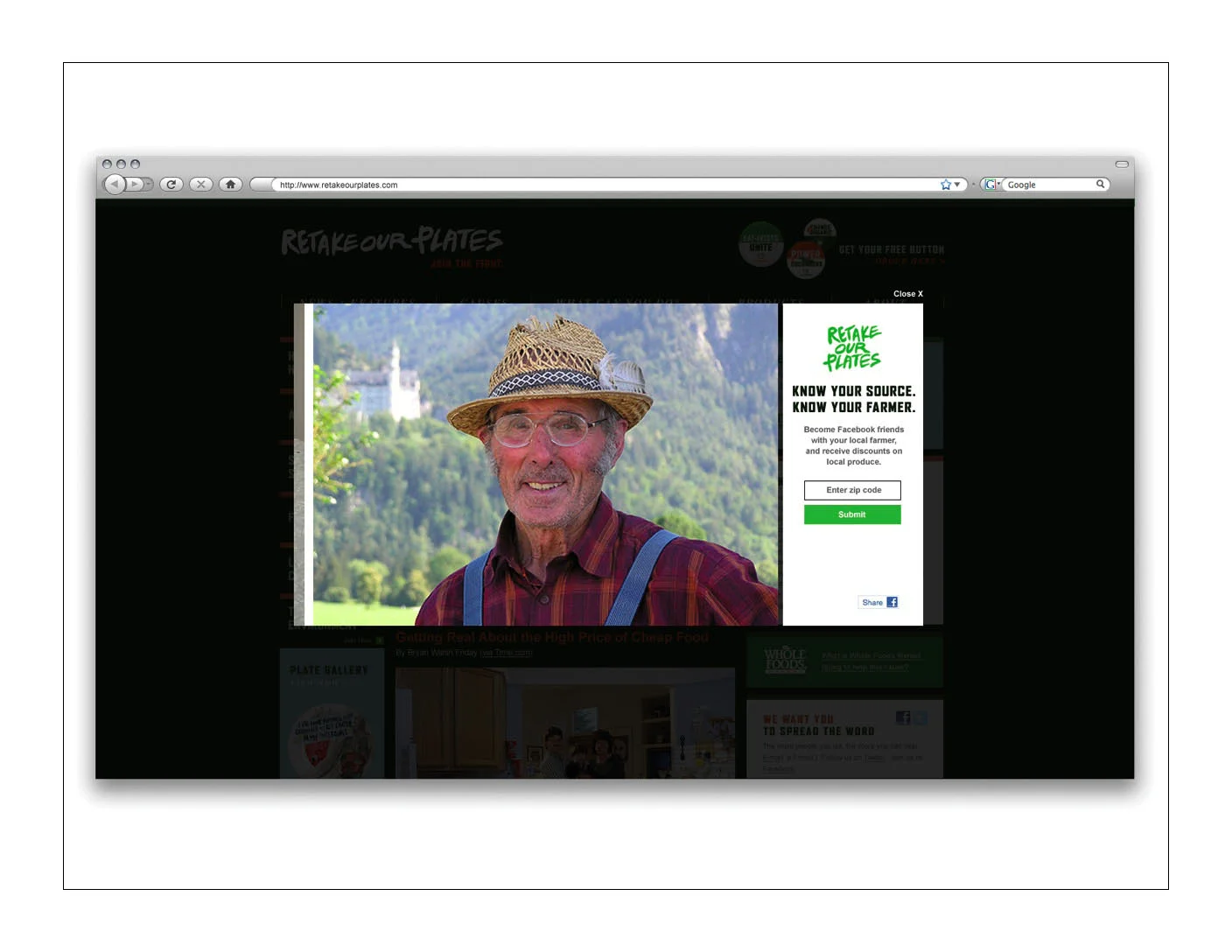Viewport: 1232px width, 952px height.
Task: Open the Getting Real About Cheap Food article
Action: pyautogui.click(x=552, y=637)
